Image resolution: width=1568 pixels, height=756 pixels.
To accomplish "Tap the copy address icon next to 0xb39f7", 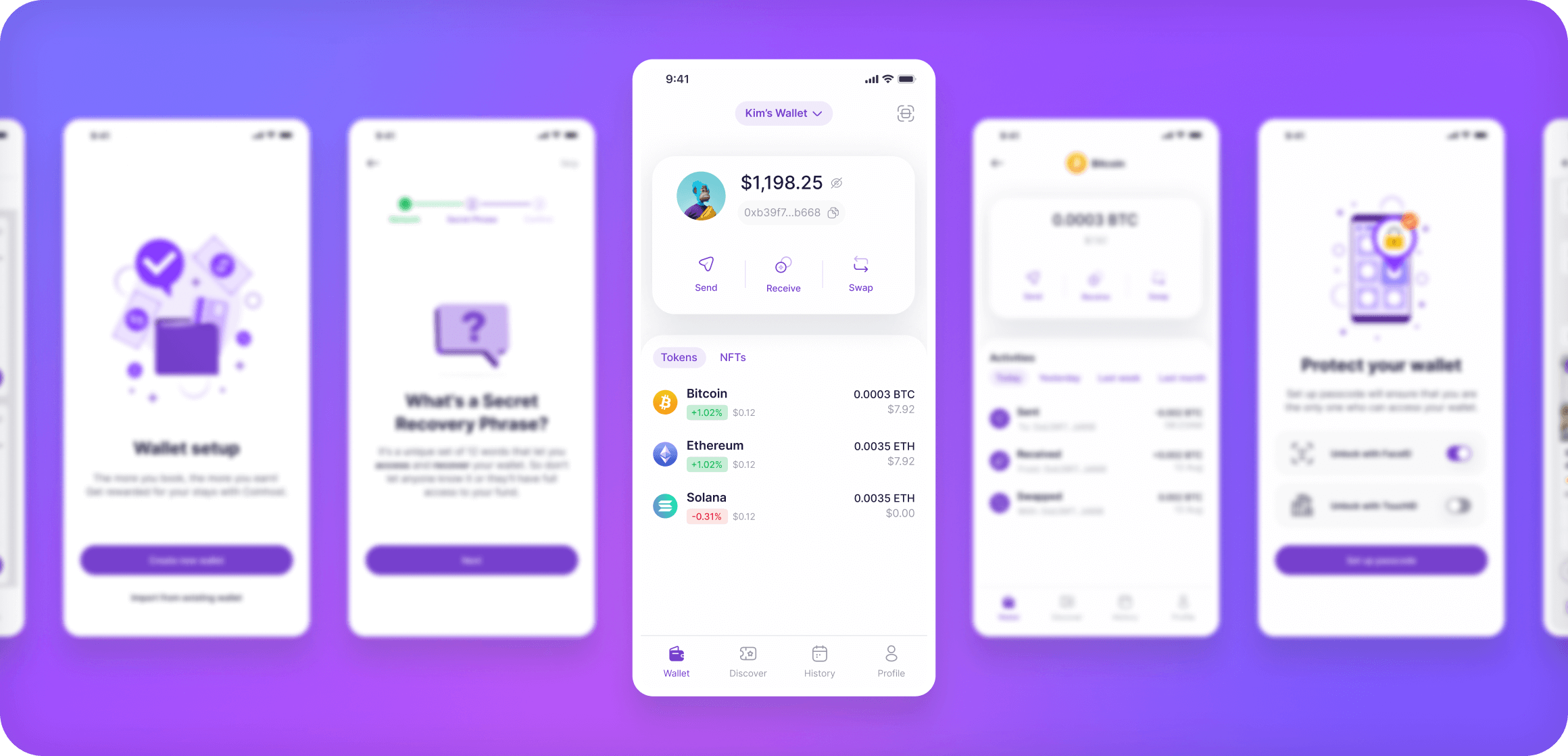I will [832, 213].
